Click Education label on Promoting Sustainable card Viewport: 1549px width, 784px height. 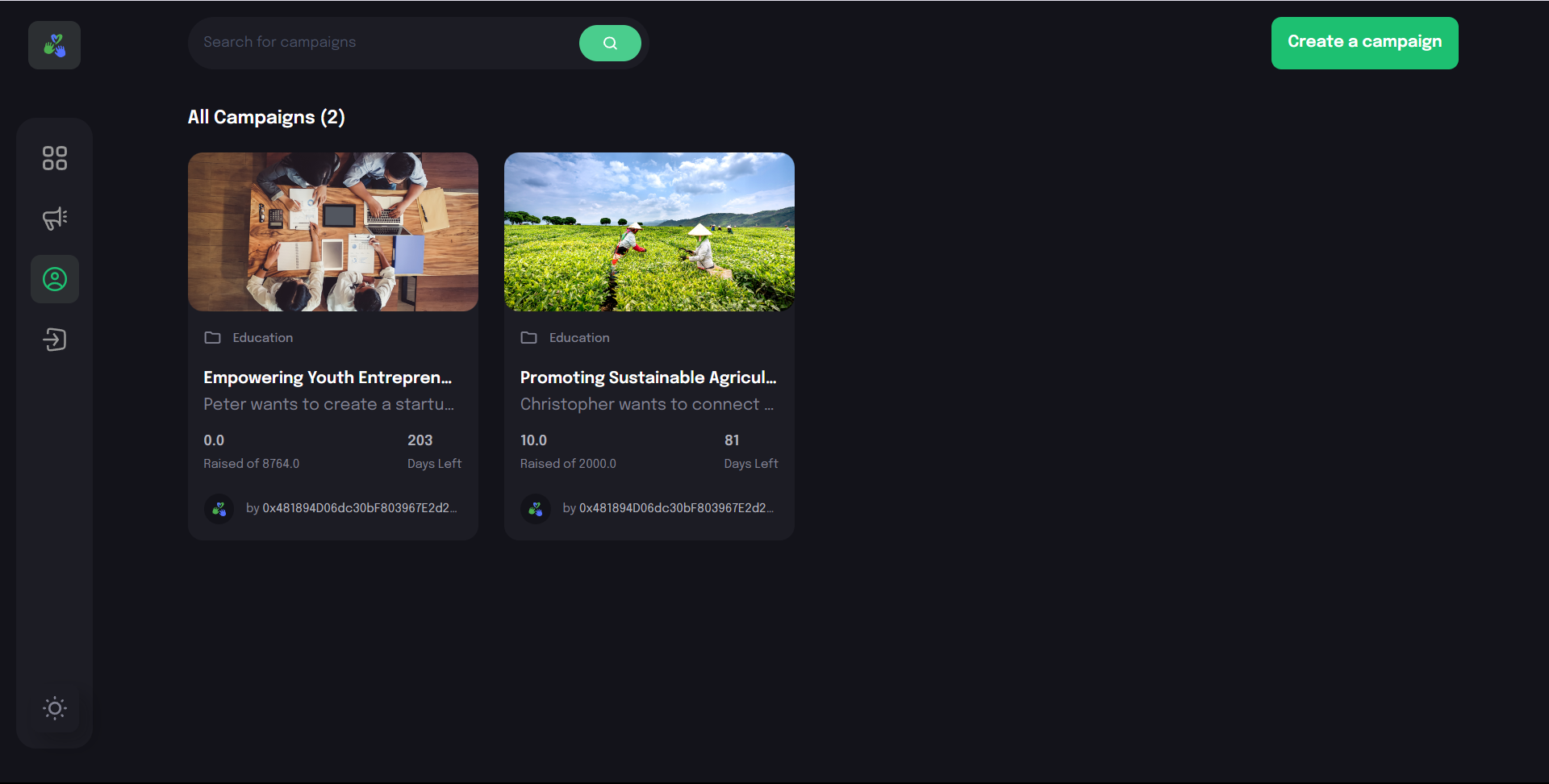pos(579,337)
